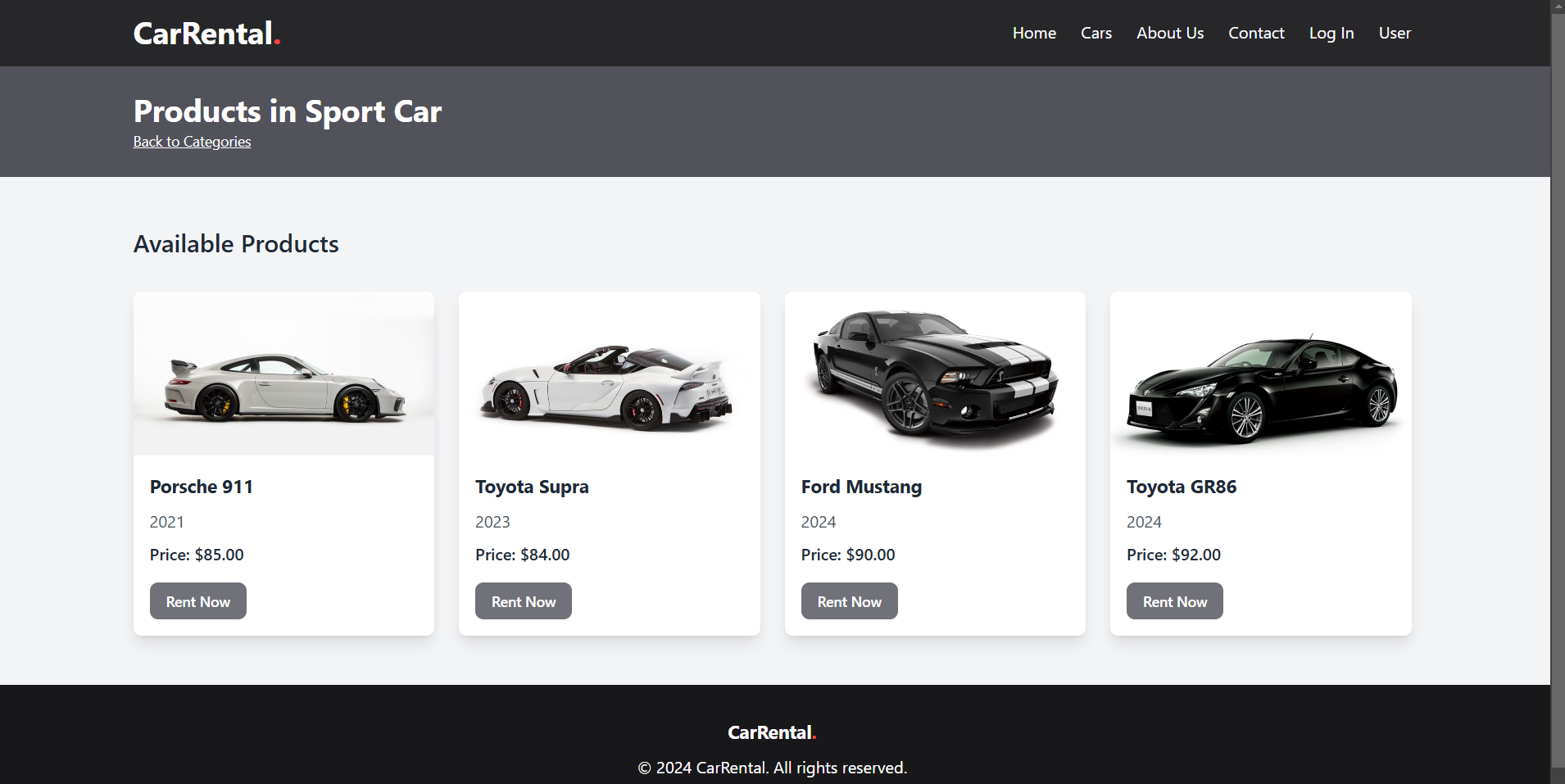This screenshot has width=1565, height=784.
Task: Click the Price: $84.00 text
Action: coord(523,555)
